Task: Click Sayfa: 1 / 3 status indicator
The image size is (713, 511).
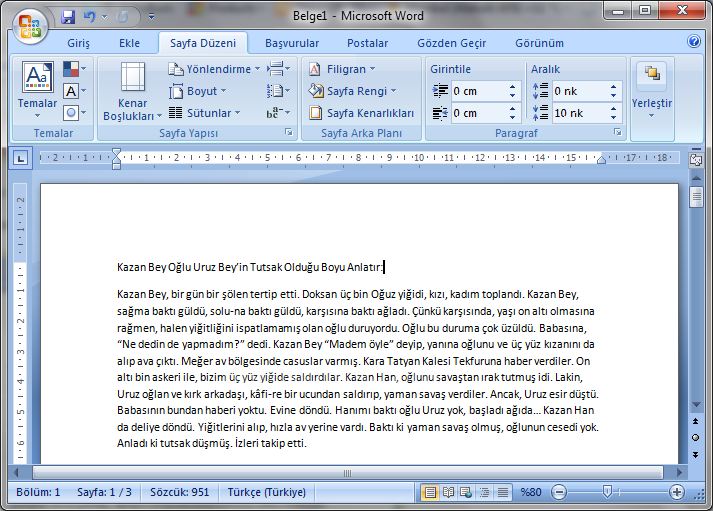Action: point(104,492)
